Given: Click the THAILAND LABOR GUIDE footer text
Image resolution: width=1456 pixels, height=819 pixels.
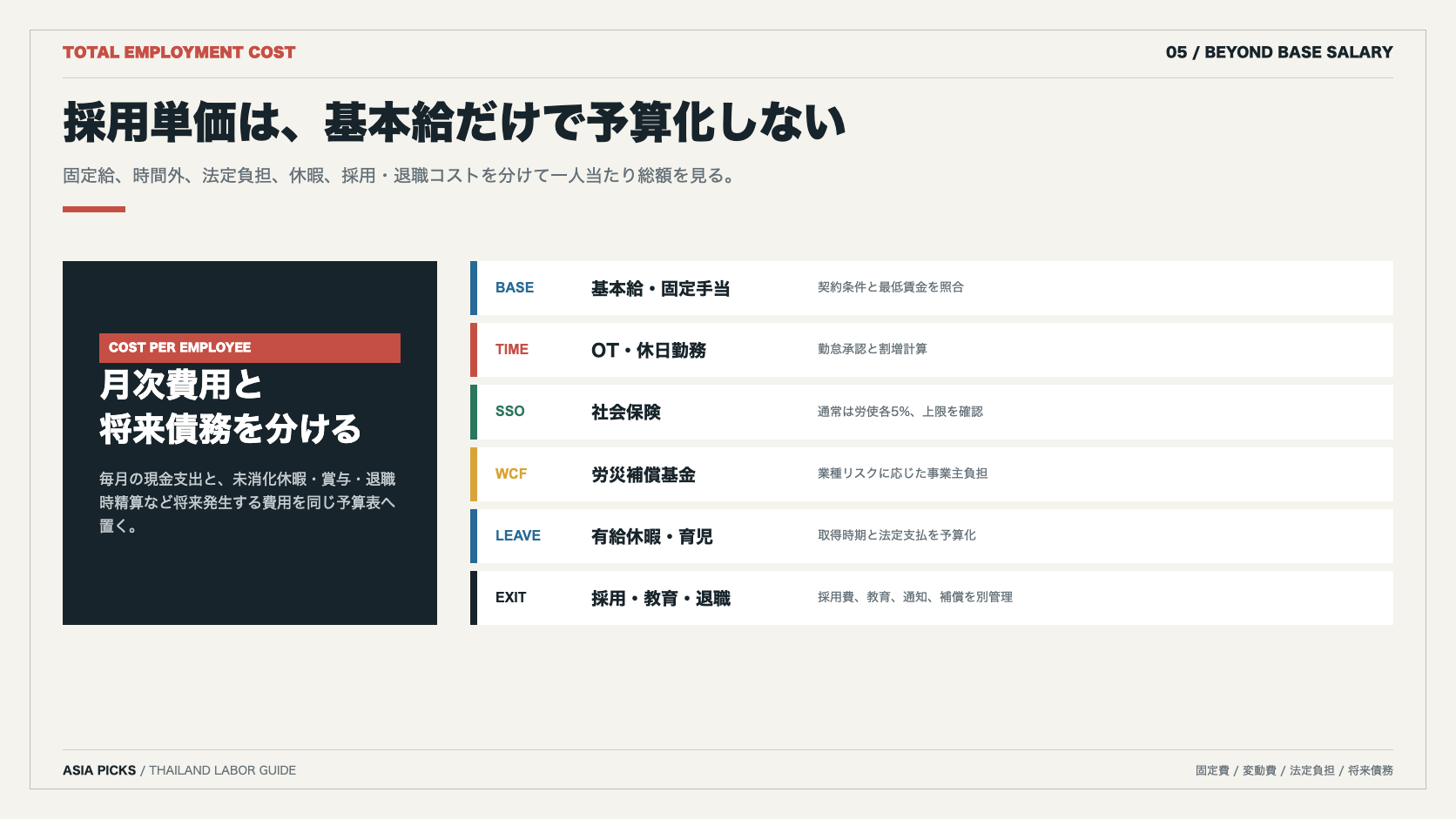Looking at the screenshot, I should tap(222, 770).
